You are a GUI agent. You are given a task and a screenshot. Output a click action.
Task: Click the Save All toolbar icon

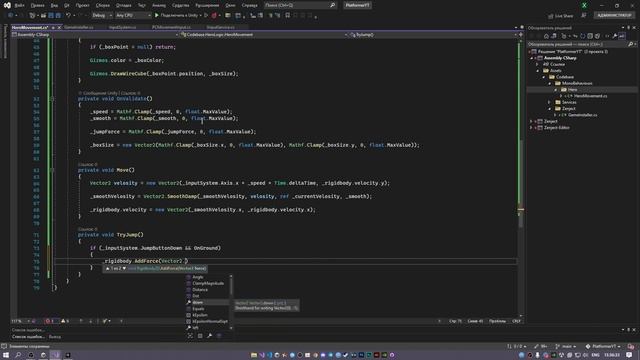[x=58, y=15]
